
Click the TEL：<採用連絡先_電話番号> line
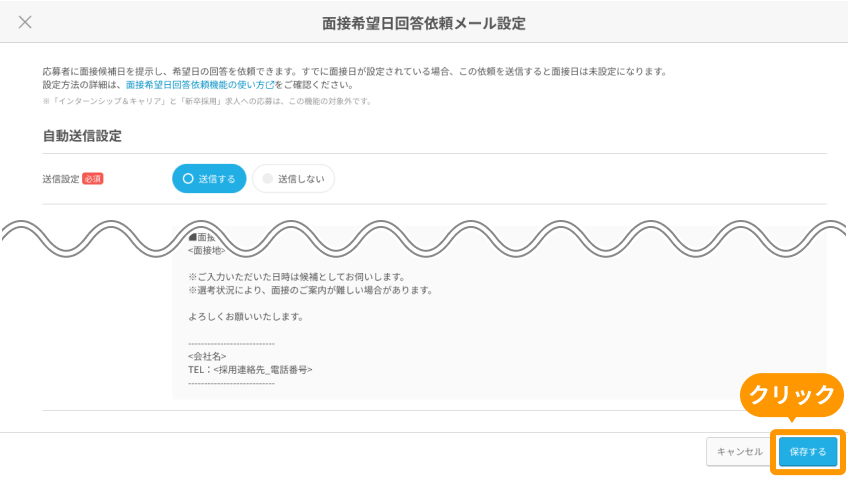coord(250,370)
